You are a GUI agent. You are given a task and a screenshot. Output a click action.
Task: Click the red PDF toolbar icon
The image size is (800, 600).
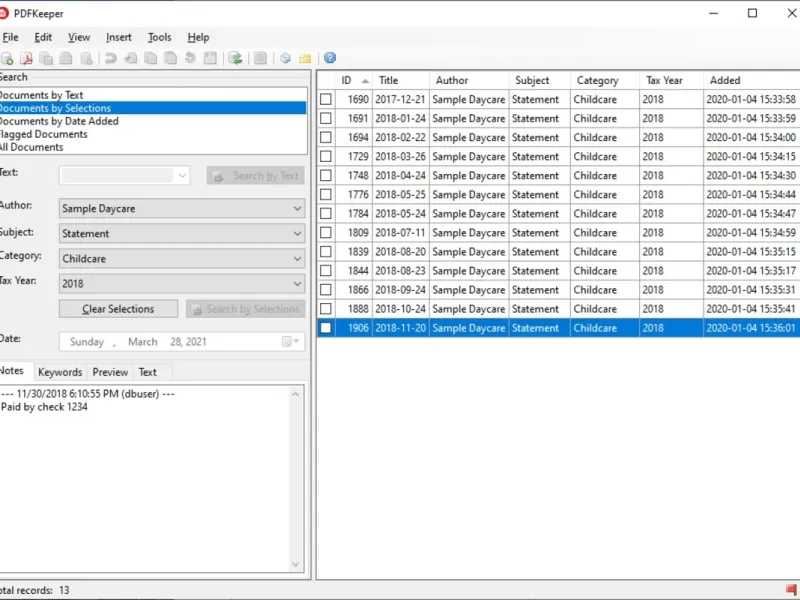click(27, 58)
